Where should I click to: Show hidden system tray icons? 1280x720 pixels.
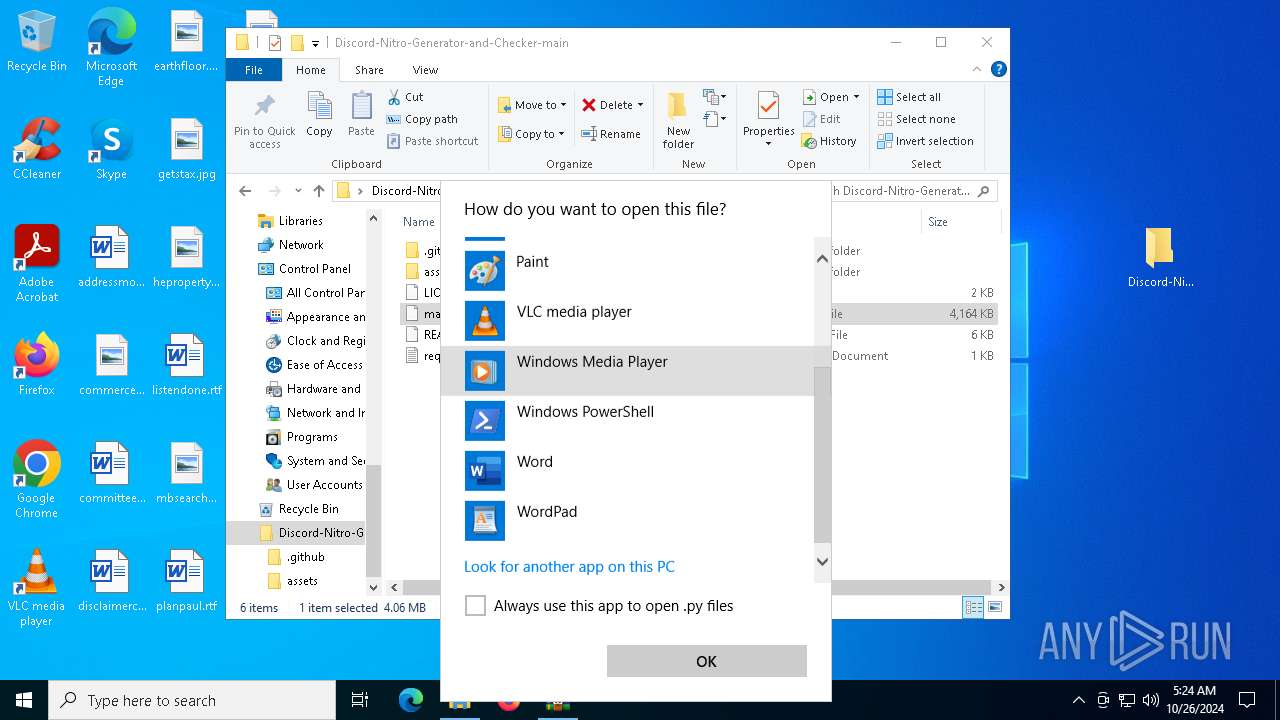pyautogui.click(x=1078, y=700)
